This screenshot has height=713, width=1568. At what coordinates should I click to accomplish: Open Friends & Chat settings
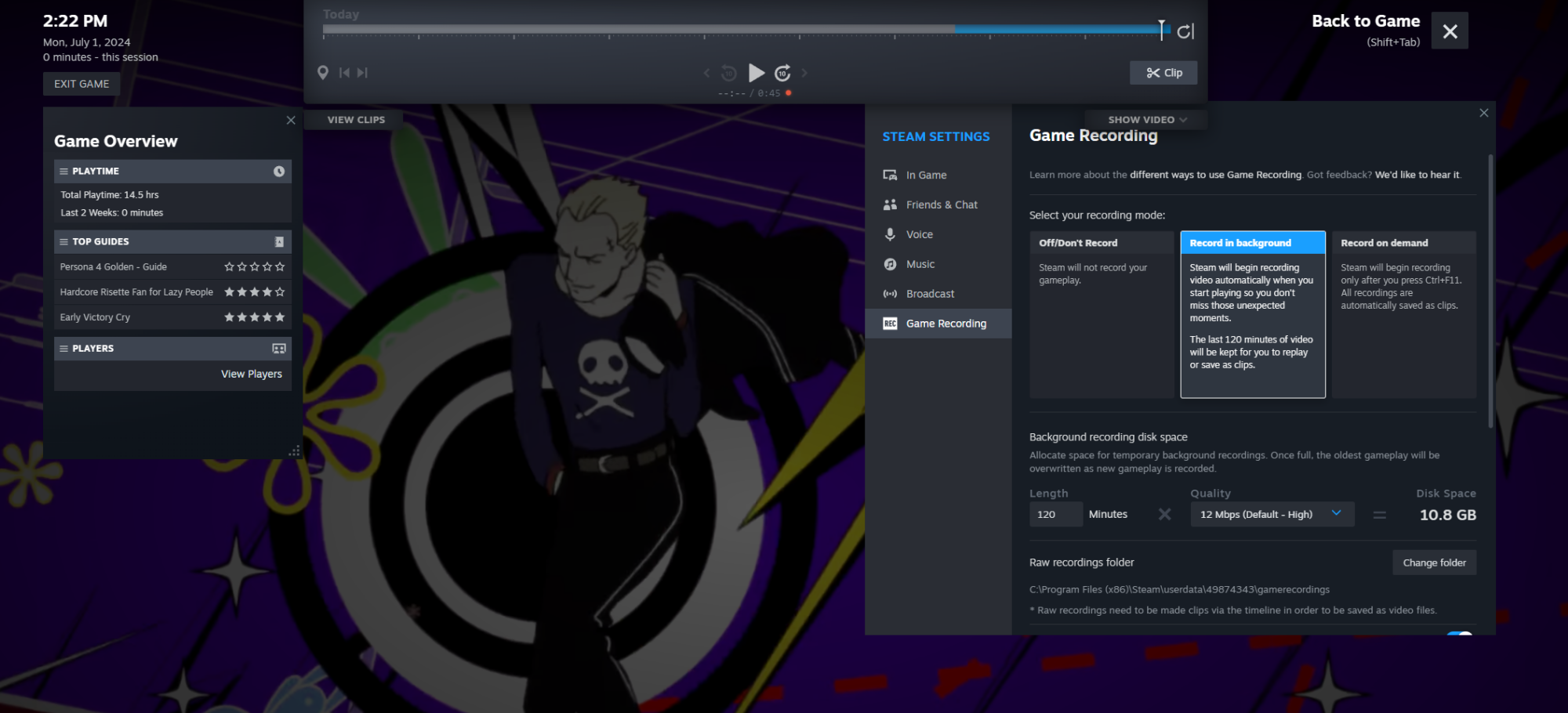point(938,205)
